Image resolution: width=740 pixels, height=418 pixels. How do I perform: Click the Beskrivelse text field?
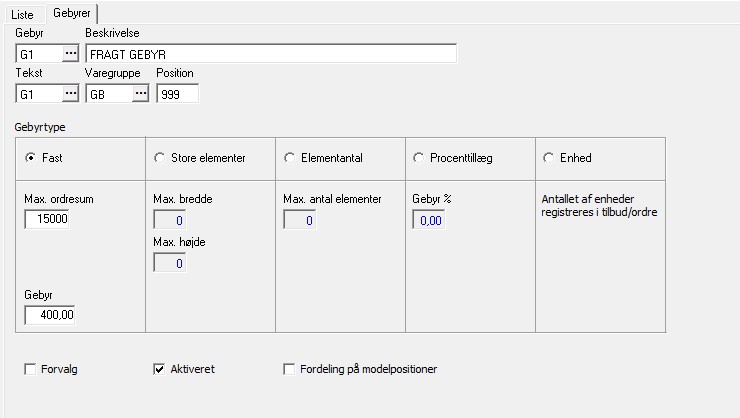pos(270,54)
